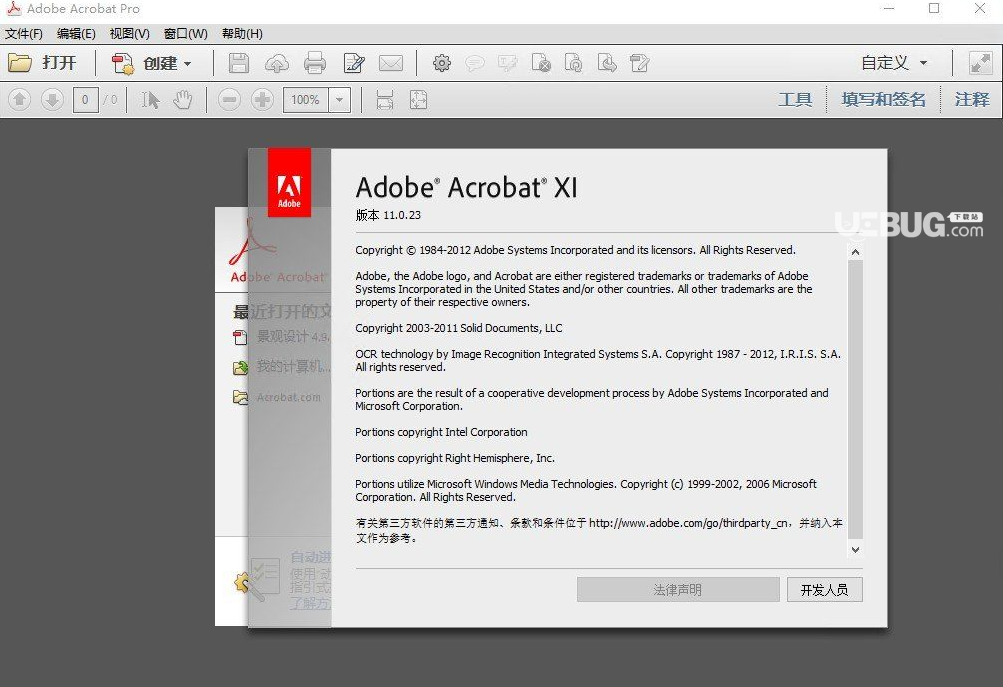Open the 视图(V) menu

129,34
